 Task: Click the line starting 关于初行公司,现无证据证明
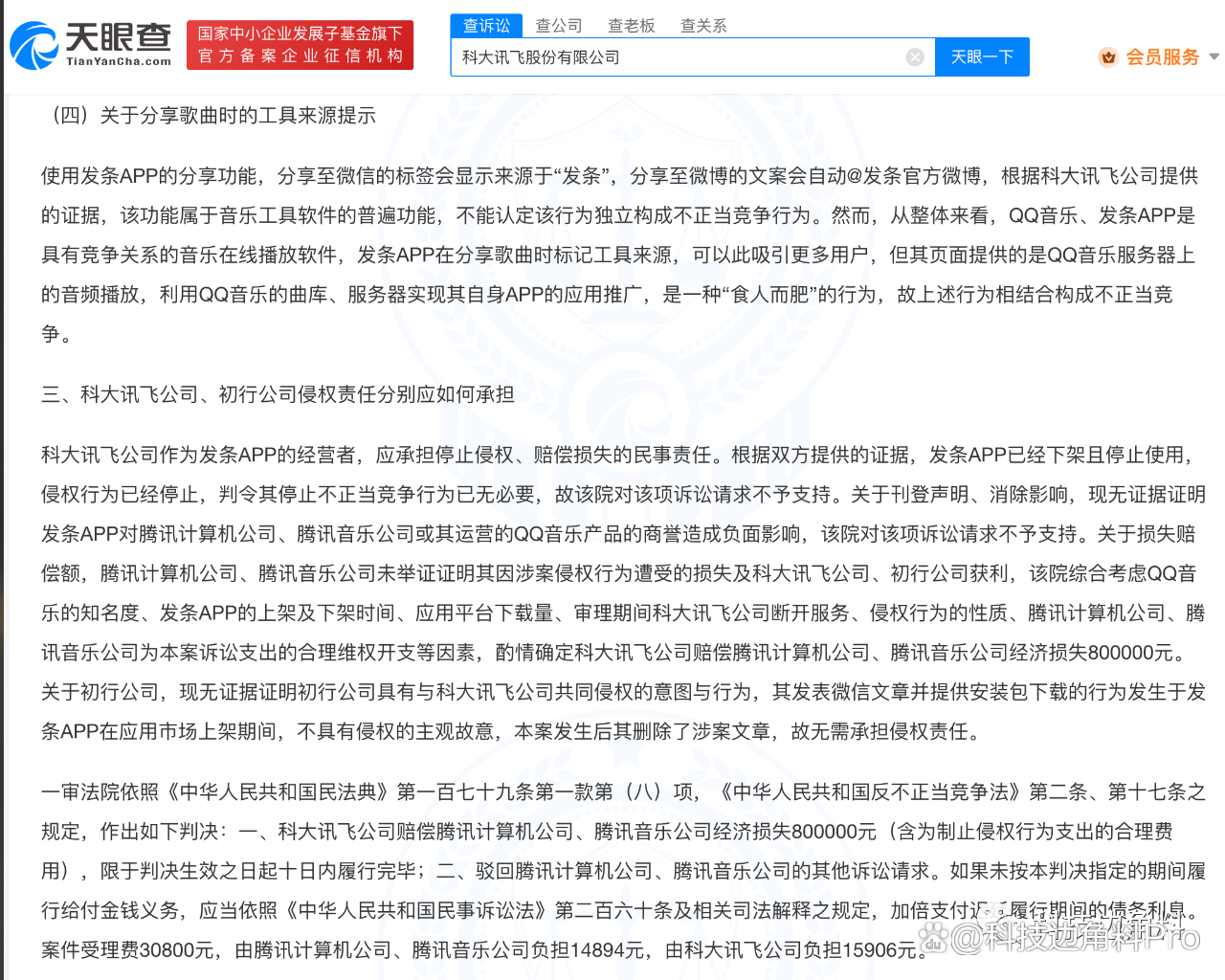coord(623,692)
